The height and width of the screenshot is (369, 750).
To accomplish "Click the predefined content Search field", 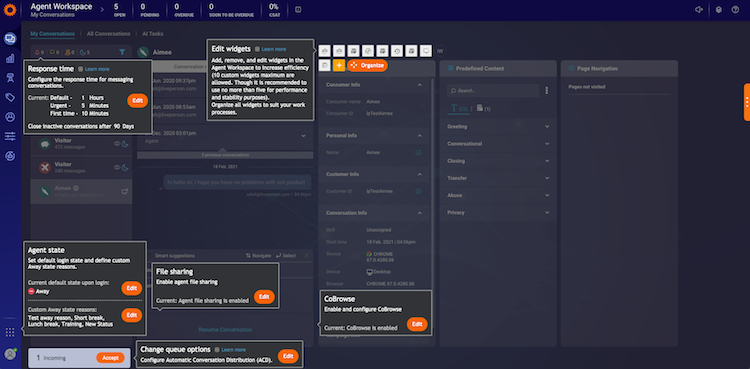I will pyautogui.click(x=493, y=90).
